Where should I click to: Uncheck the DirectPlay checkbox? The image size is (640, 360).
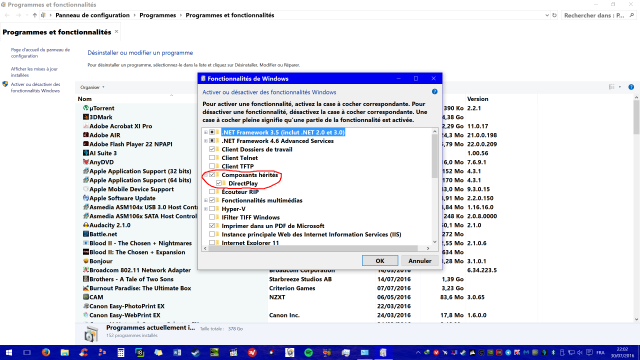coord(219,183)
